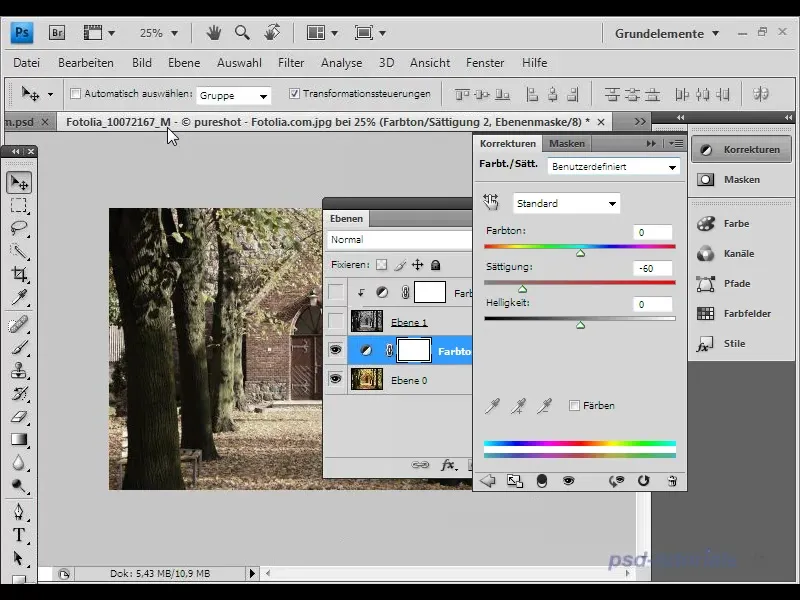Click view previous state icon
The height and width of the screenshot is (600, 800).
(616, 481)
